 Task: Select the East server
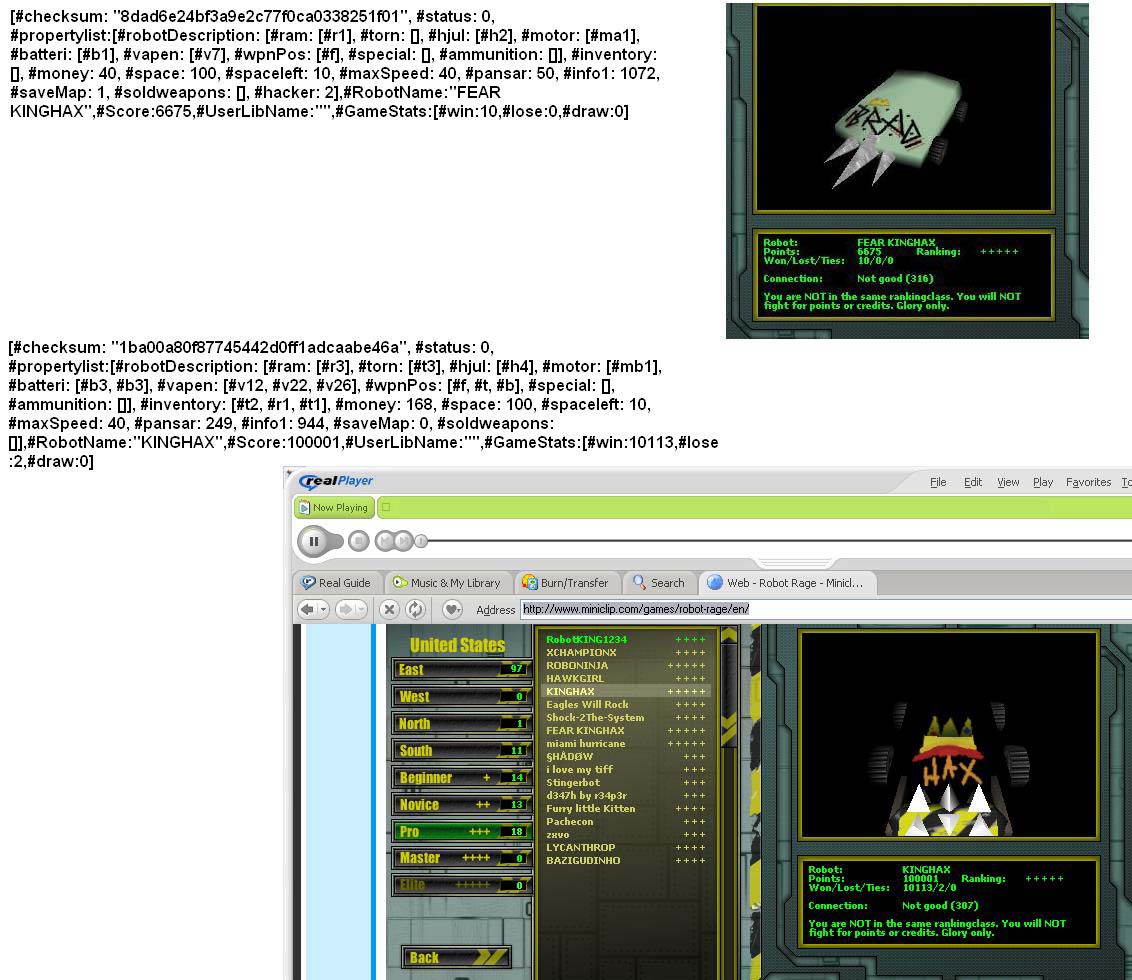click(x=461, y=669)
